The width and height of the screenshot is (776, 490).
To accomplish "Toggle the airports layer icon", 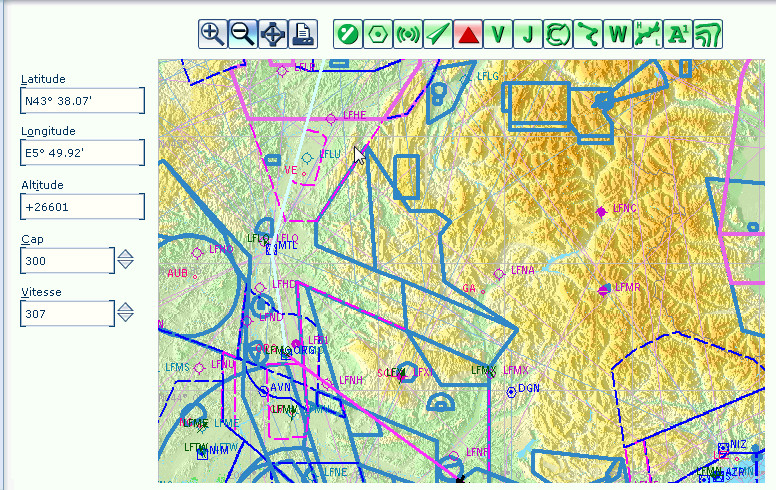I will tap(348, 34).
